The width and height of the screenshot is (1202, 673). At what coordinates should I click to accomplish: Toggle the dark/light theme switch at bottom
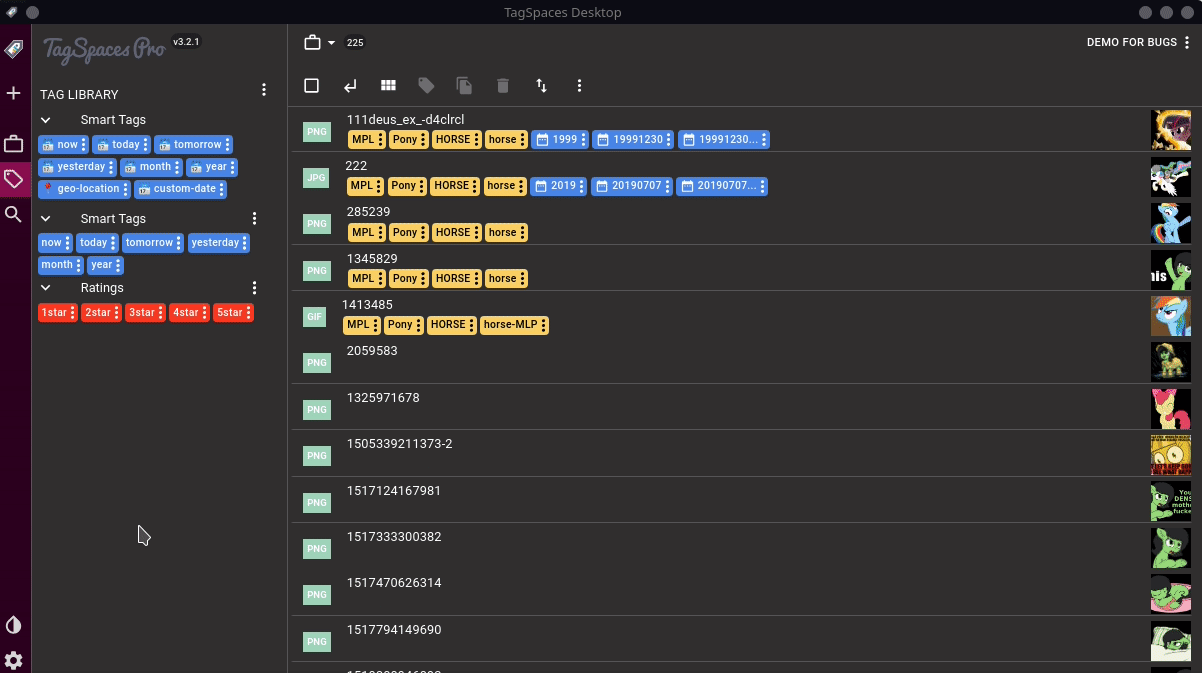point(14,624)
